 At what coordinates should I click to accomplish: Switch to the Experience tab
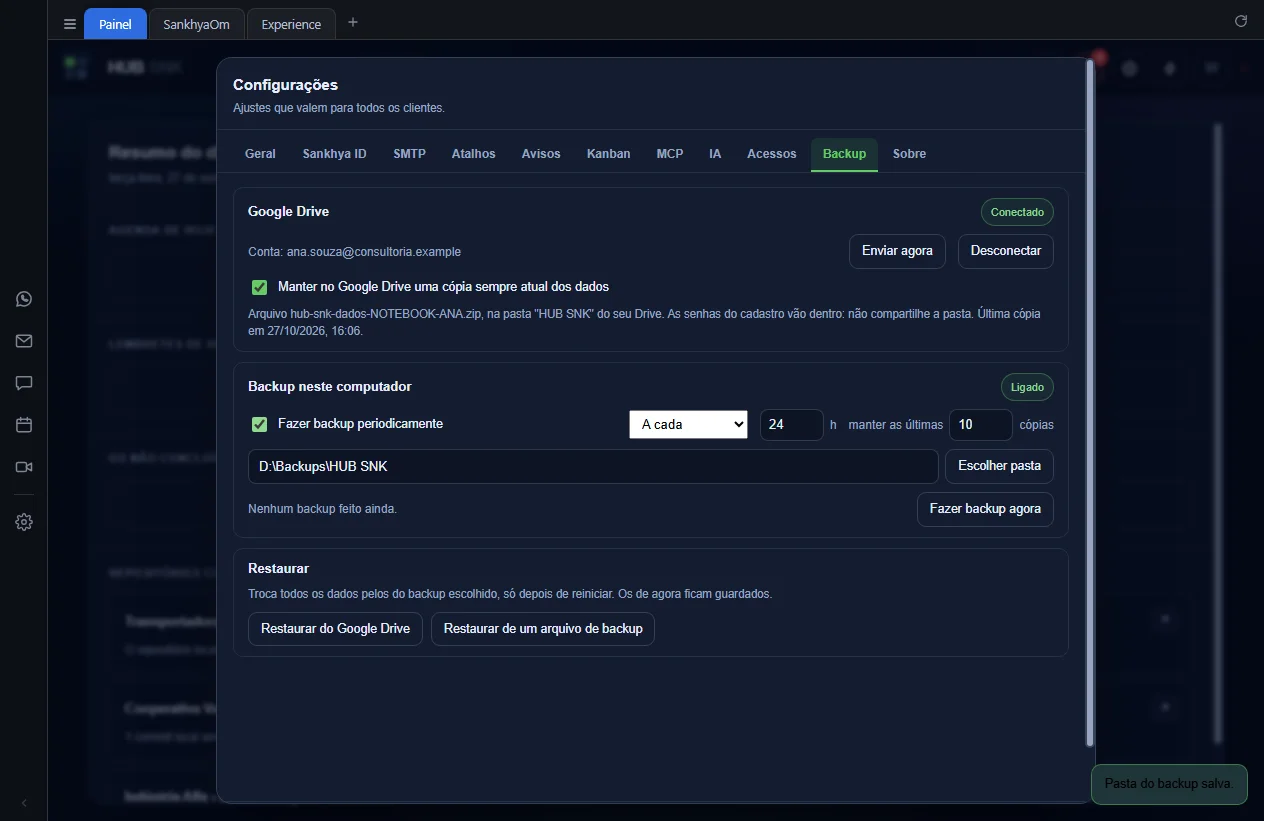click(291, 24)
